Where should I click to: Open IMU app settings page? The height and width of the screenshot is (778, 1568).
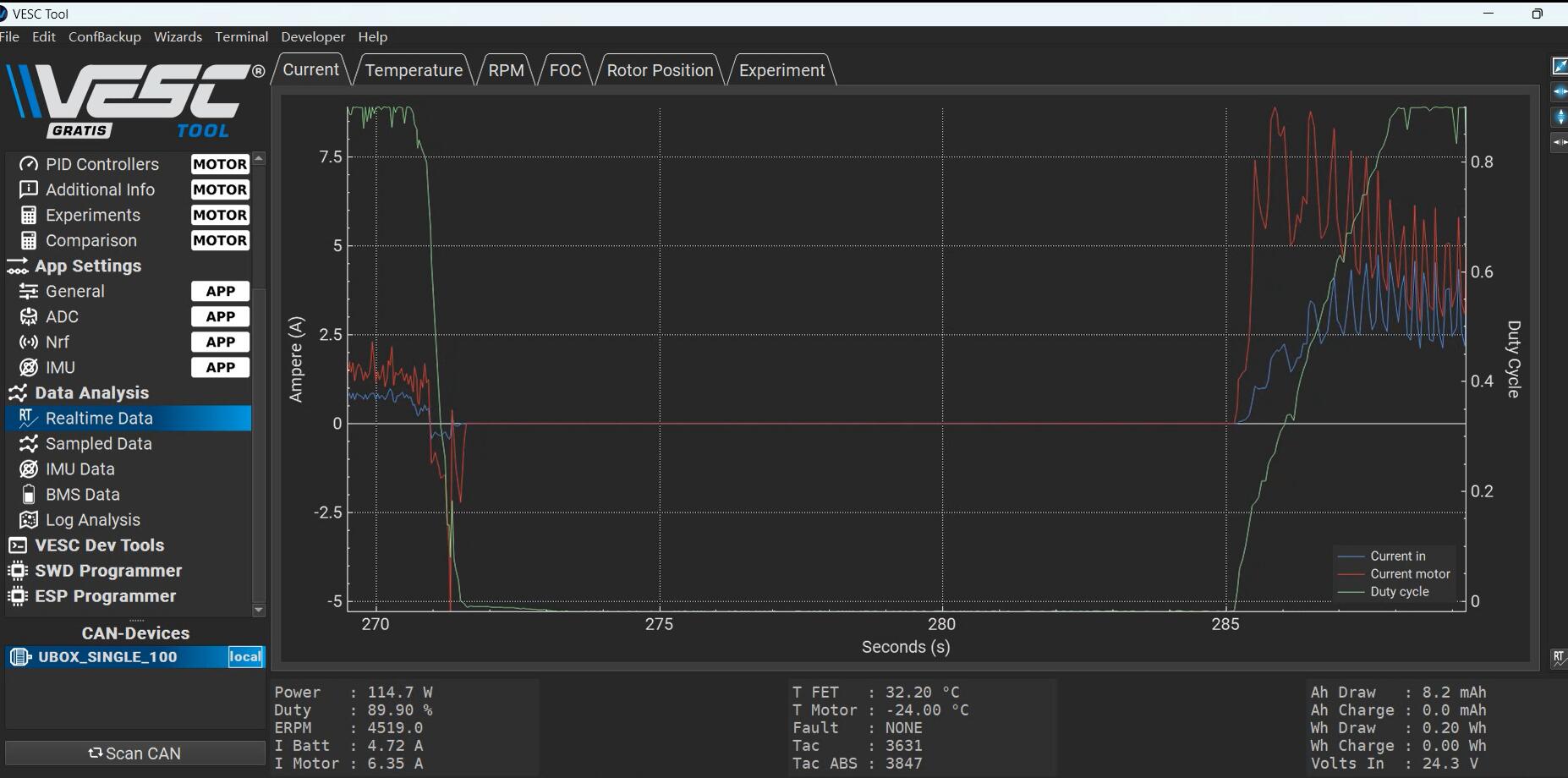coord(129,367)
